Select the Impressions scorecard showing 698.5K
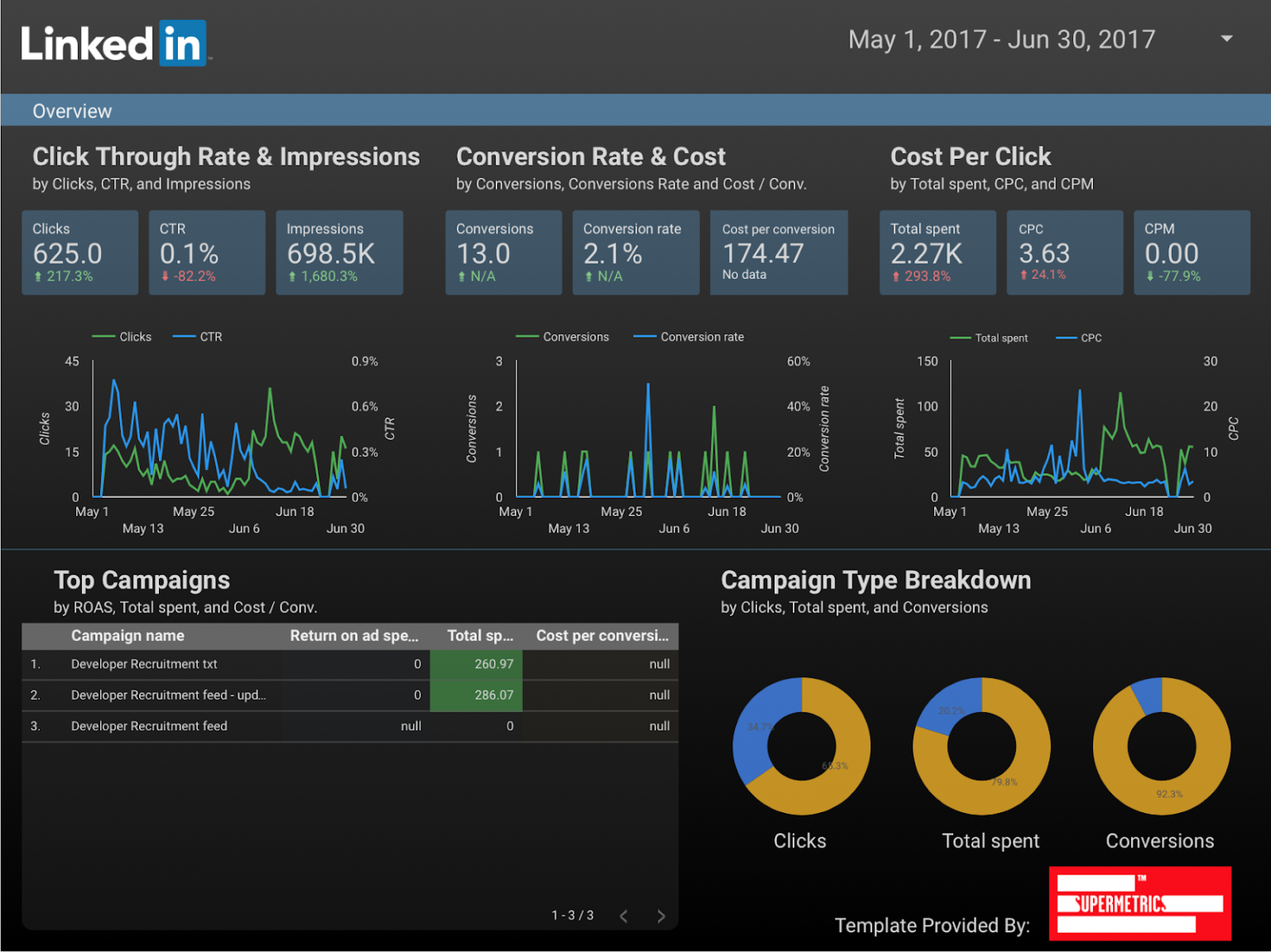The height and width of the screenshot is (952, 1271). 339,252
